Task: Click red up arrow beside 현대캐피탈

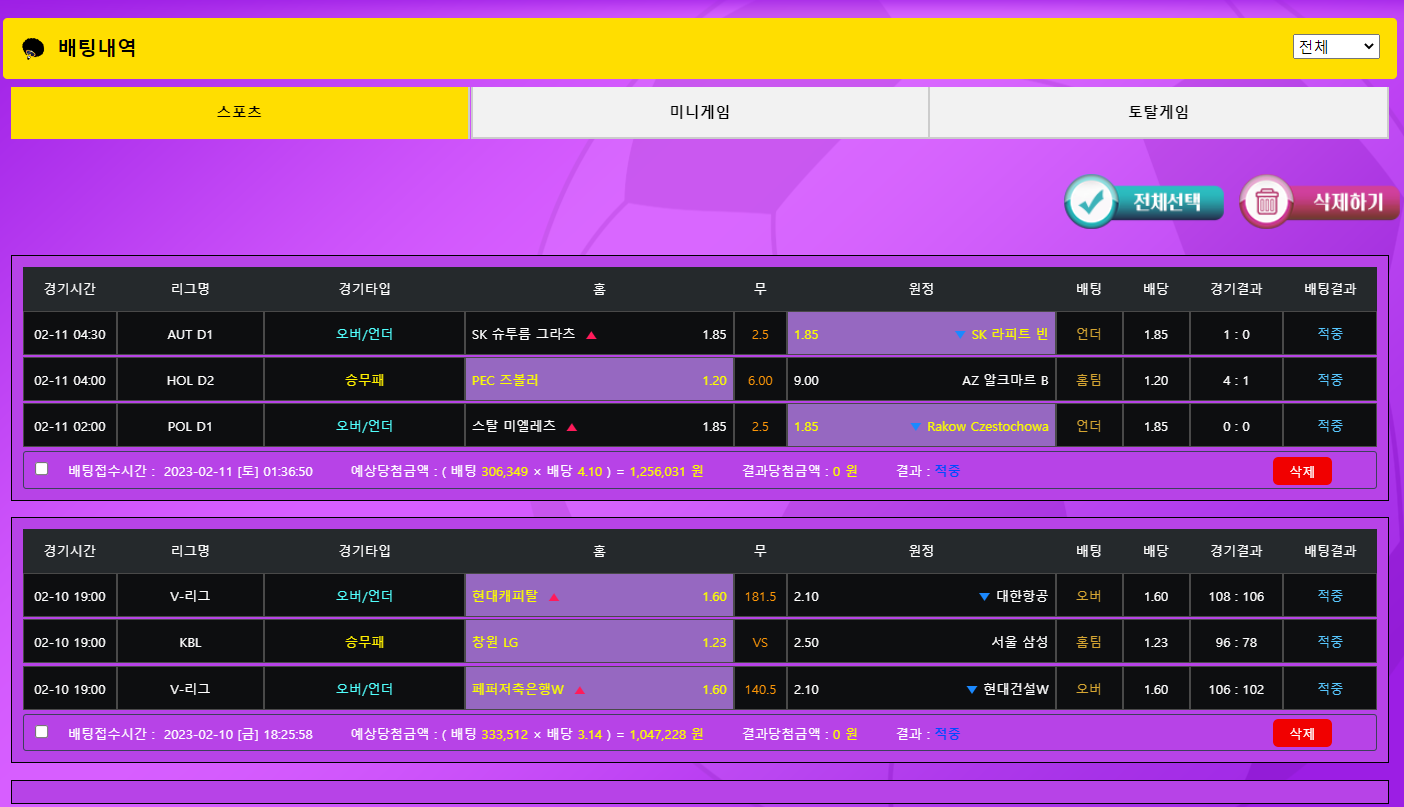Action: point(554,597)
